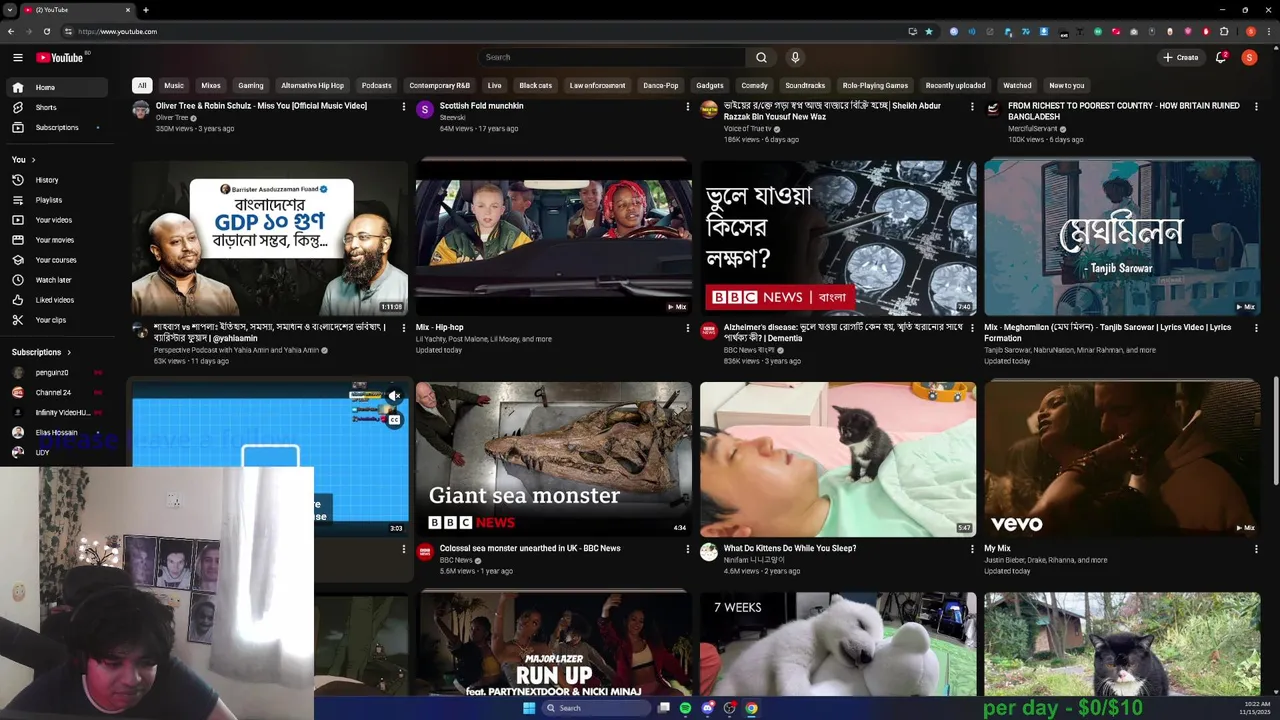
Task: Open the tab search dropdown arrow
Action: 10,10
